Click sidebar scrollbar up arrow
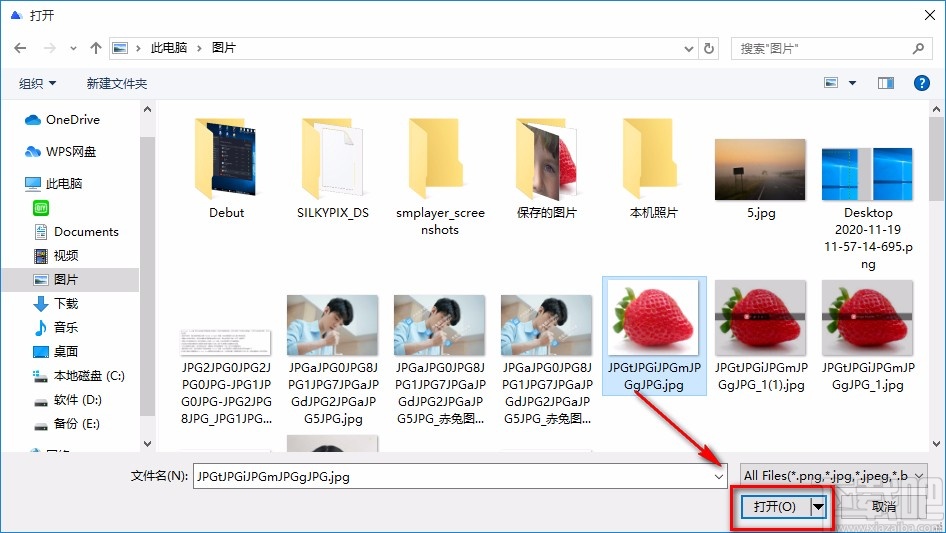The width and height of the screenshot is (946, 533). pos(147,109)
